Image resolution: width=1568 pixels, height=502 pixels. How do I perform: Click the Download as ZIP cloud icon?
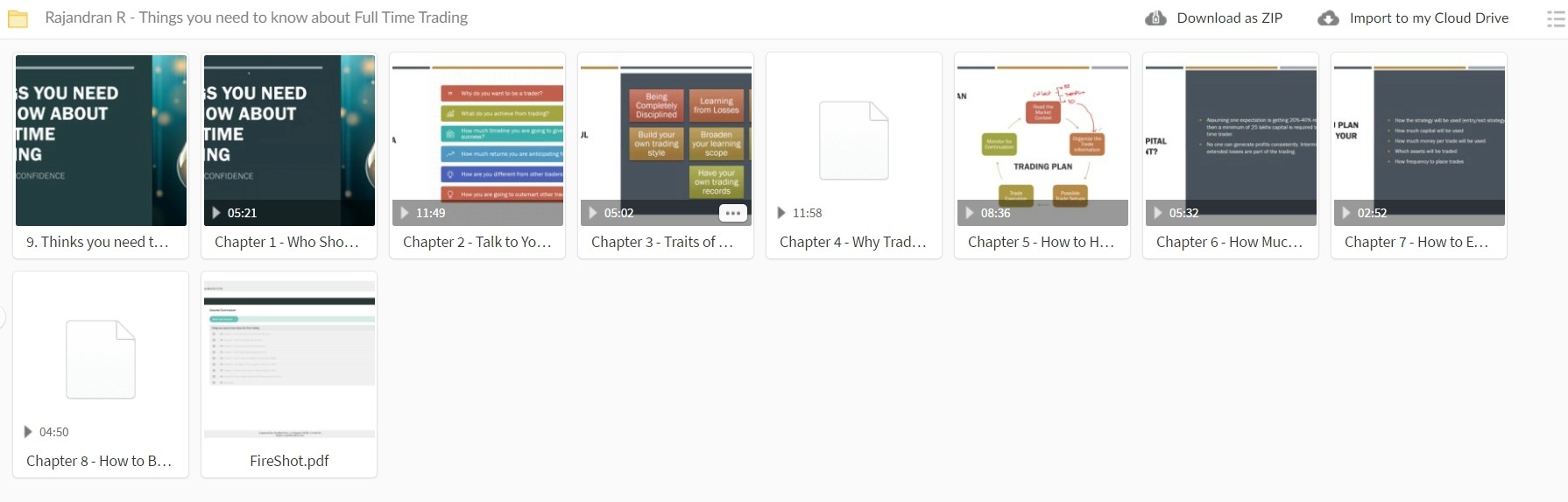[x=1155, y=18]
